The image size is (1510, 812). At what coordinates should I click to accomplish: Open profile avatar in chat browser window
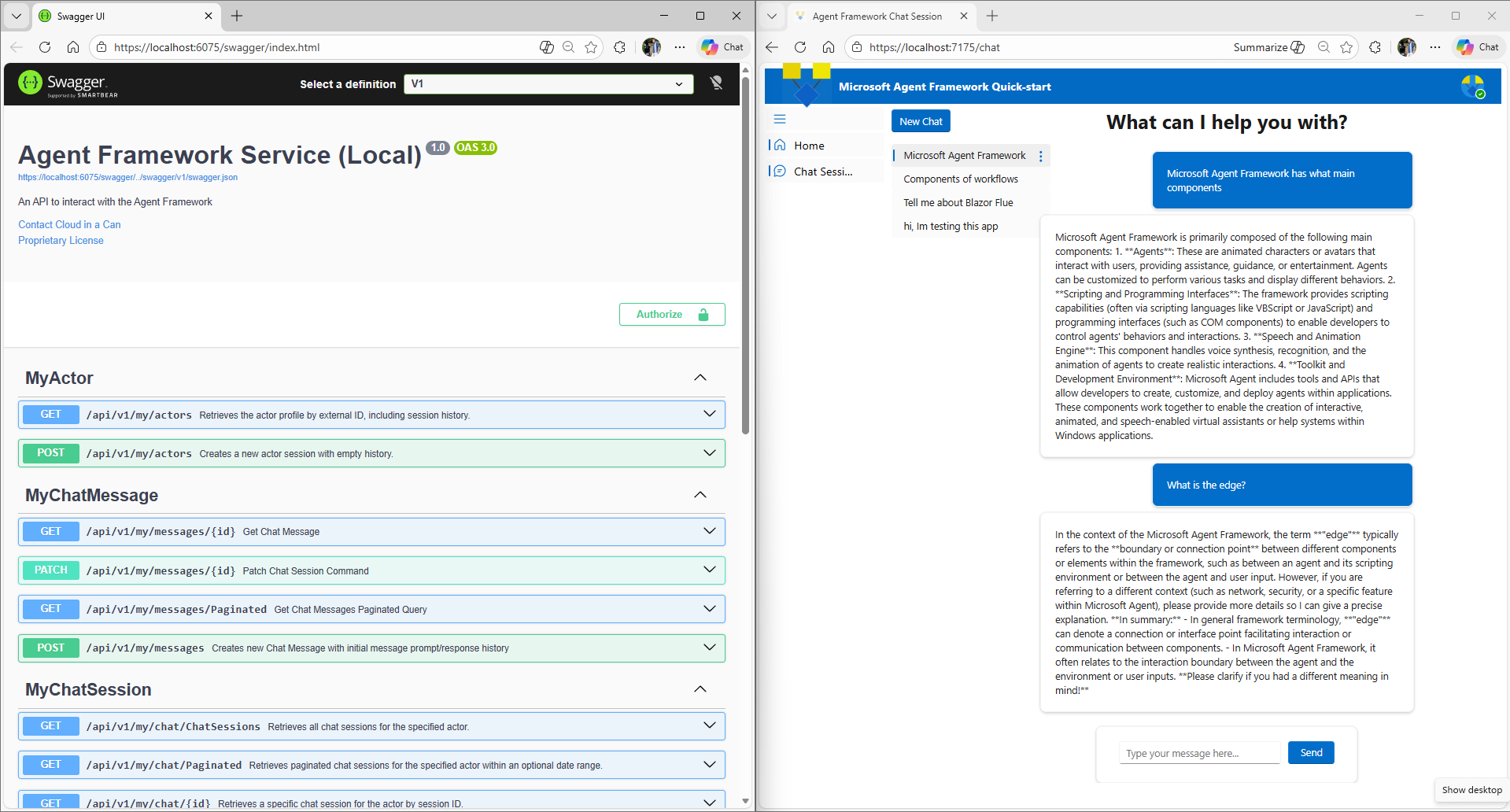[x=1407, y=47]
